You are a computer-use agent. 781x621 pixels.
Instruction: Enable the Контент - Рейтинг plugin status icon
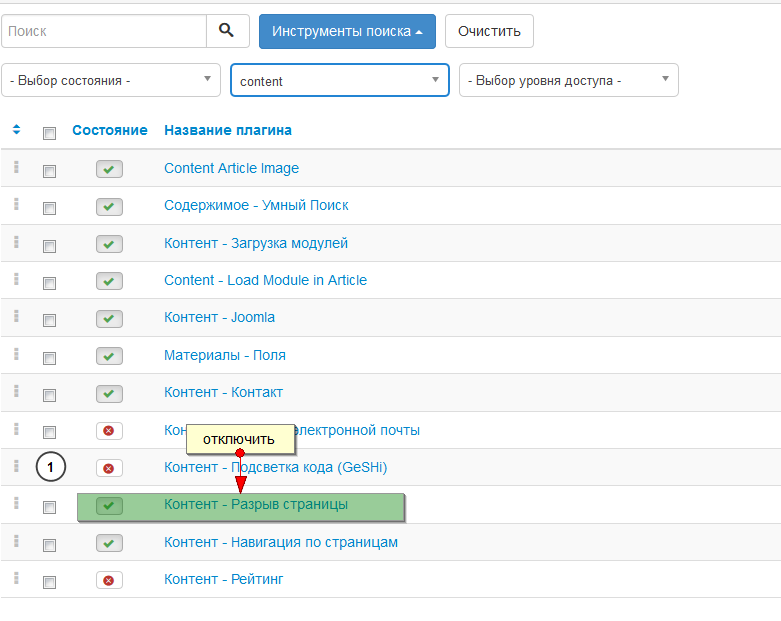pyautogui.click(x=109, y=580)
